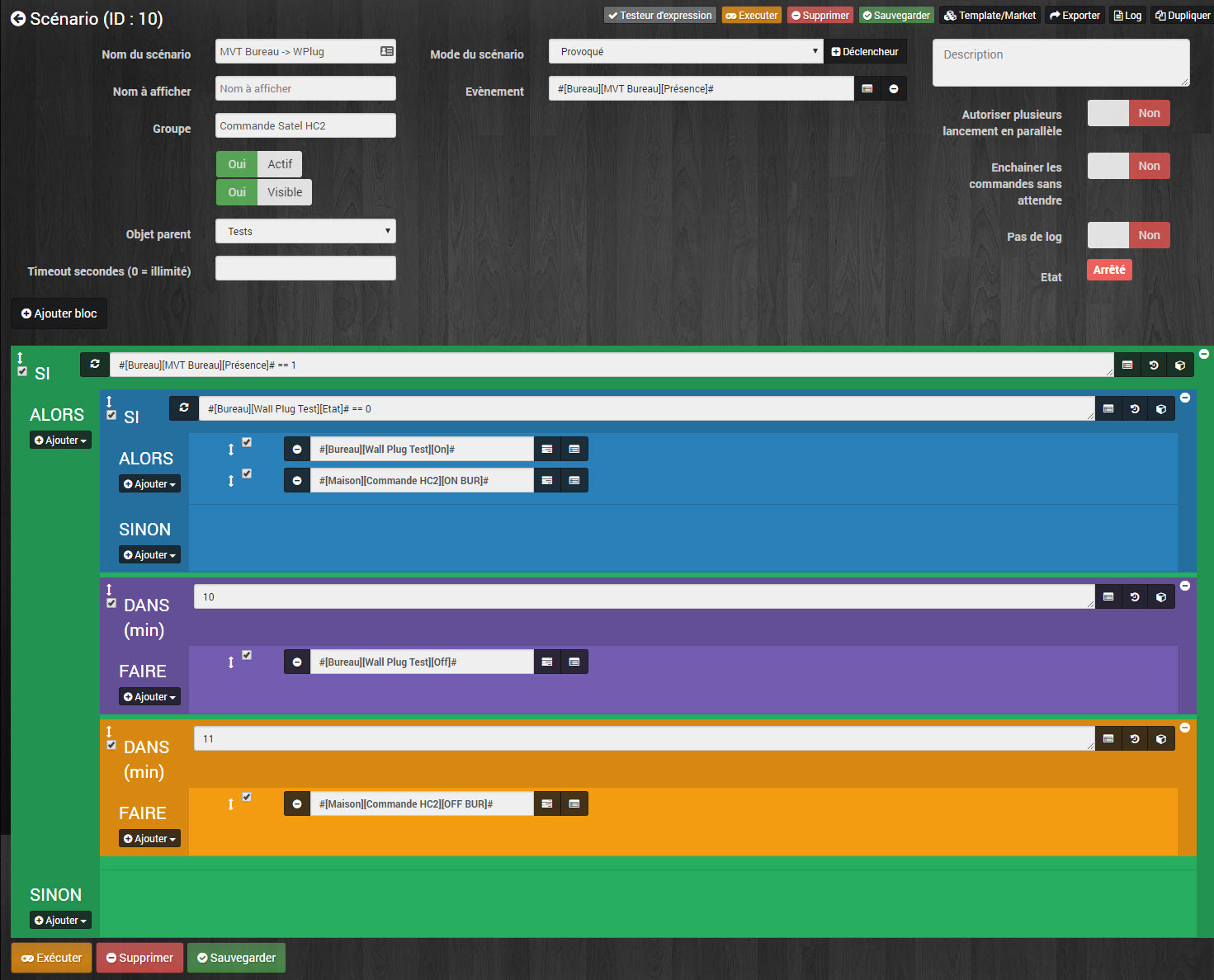Switch Enchainer les commandes sans attendre toggle
The width and height of the screenshot is (1214, 980).
click(x=1128, y=166)
